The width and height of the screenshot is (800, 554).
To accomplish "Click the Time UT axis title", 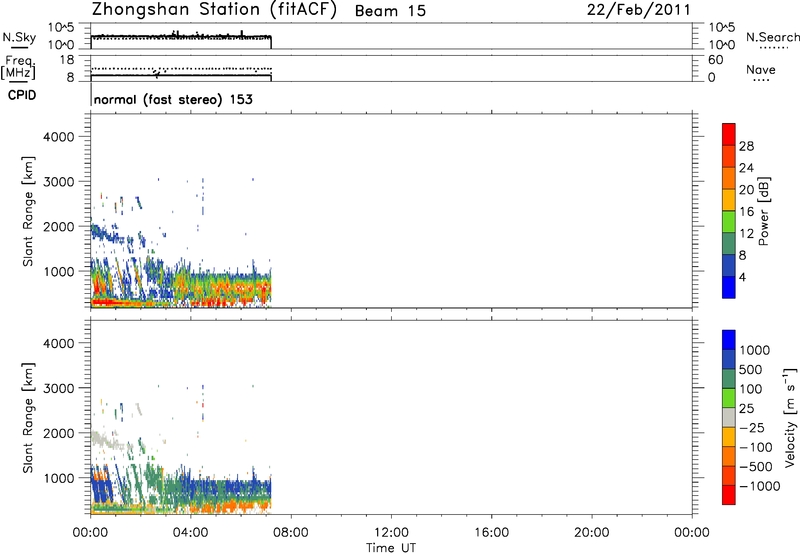I will pos(391,548).
